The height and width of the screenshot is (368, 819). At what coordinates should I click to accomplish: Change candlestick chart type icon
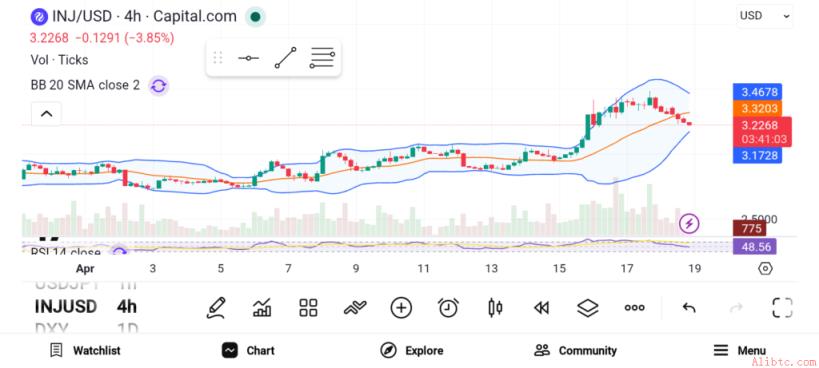coord(495,307)
